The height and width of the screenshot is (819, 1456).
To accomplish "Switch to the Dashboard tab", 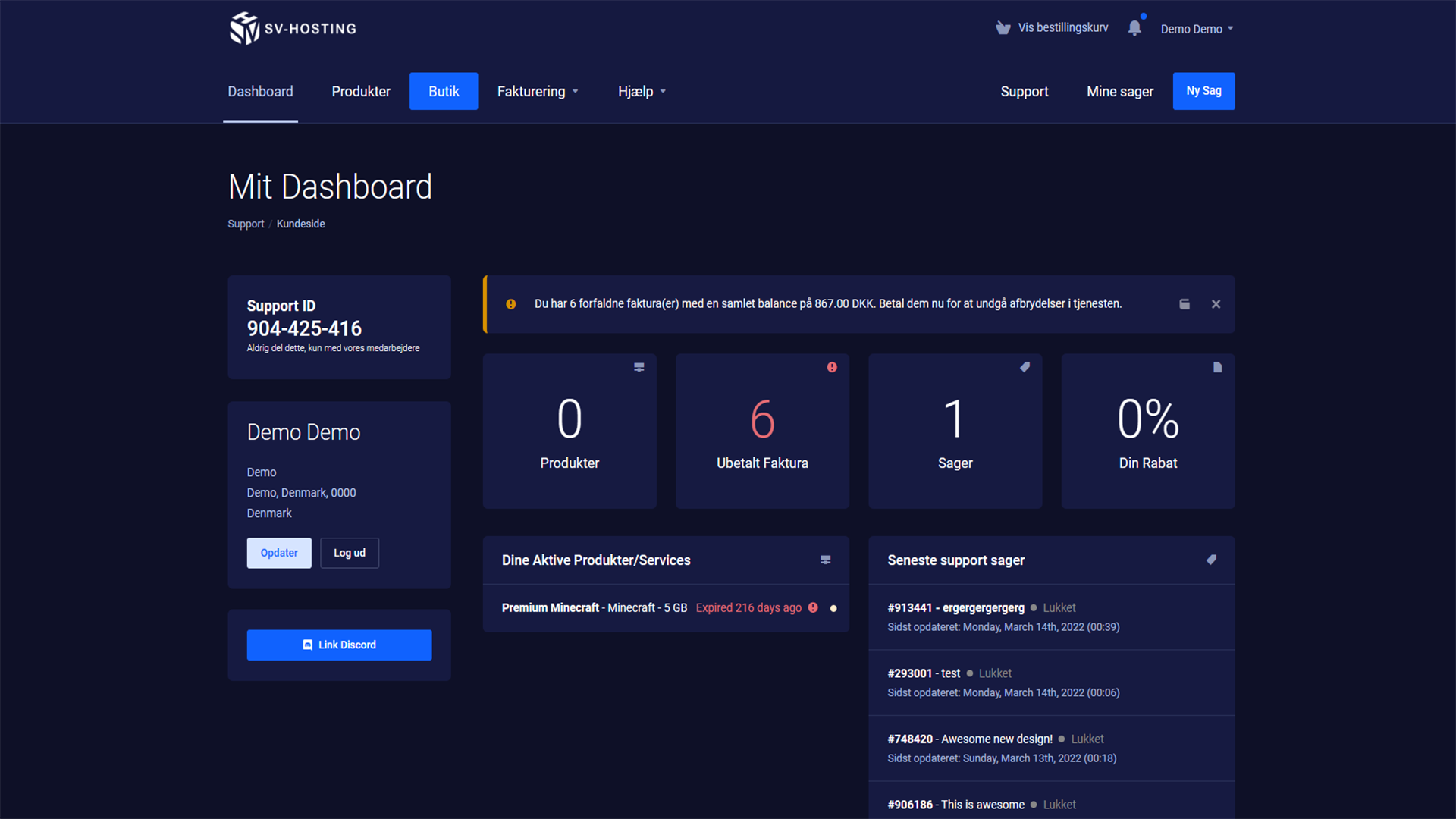I will [260, 91].
